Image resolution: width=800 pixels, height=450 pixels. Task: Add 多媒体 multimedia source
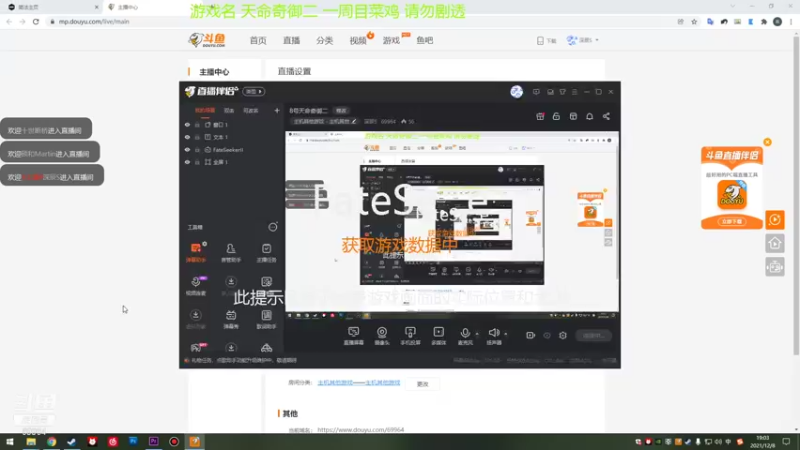(438, 336)
